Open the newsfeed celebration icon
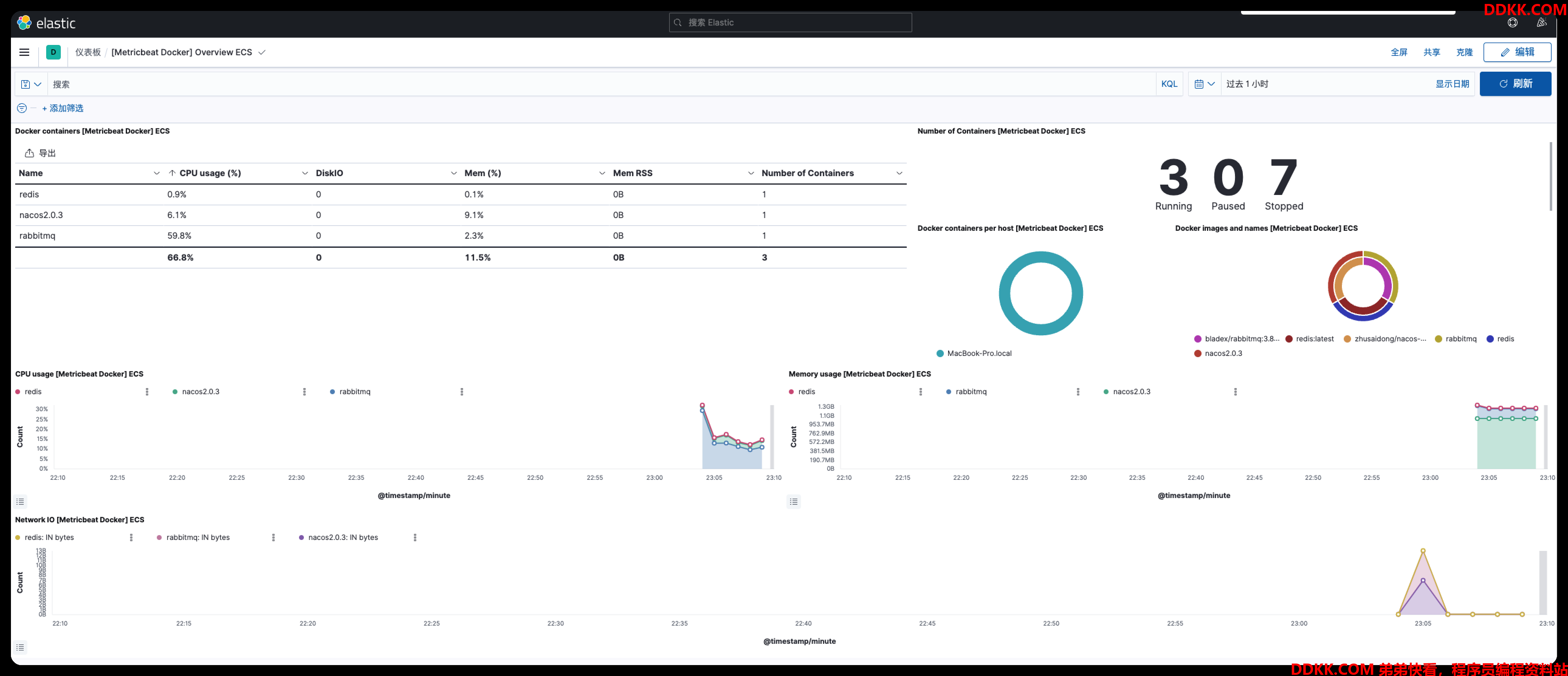This screenshot has height=676, width=1568. coord(1541,22)
